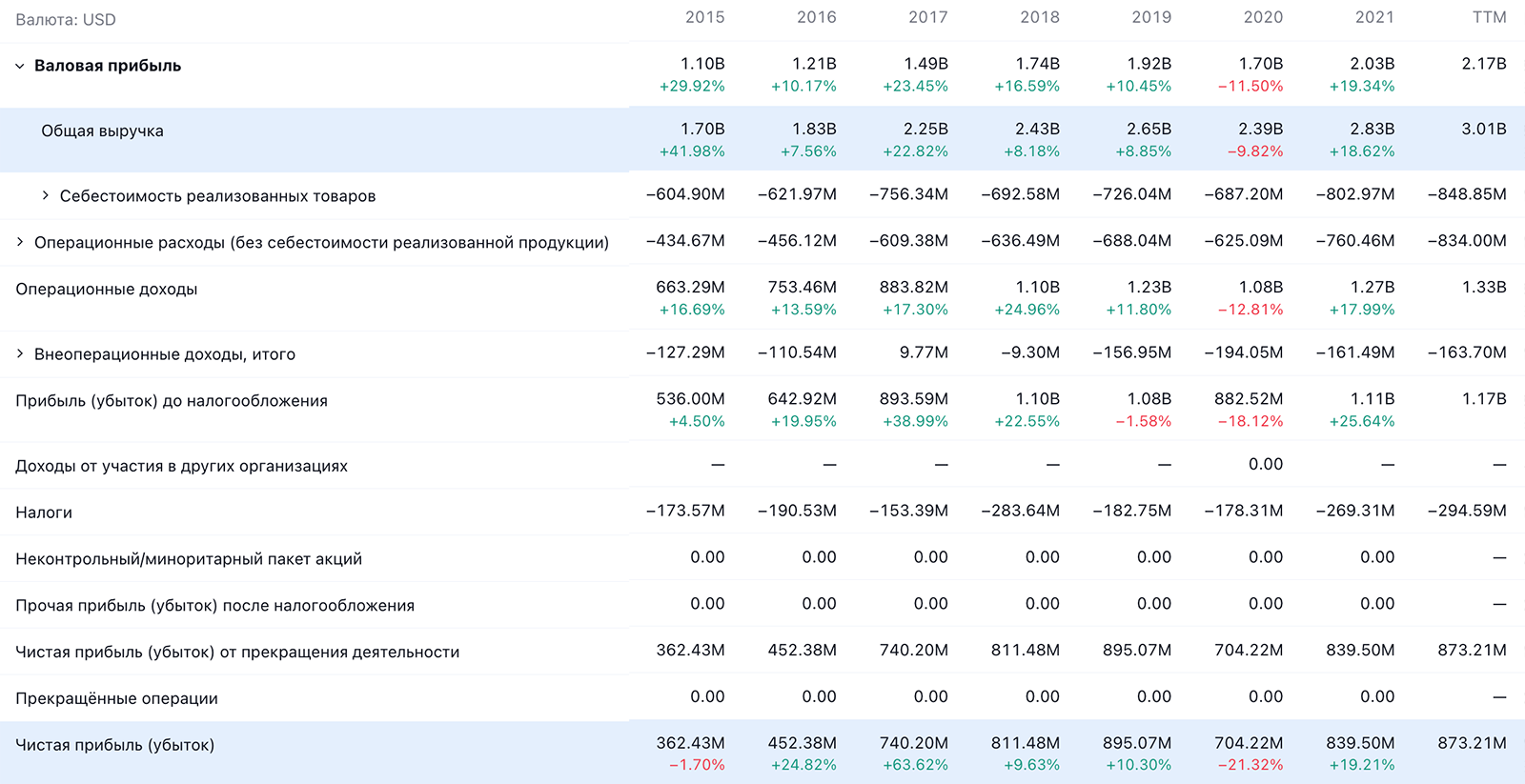1525x784 pixels.
Task: Select the 2017 column header
Action: click(x=928, y=17)
